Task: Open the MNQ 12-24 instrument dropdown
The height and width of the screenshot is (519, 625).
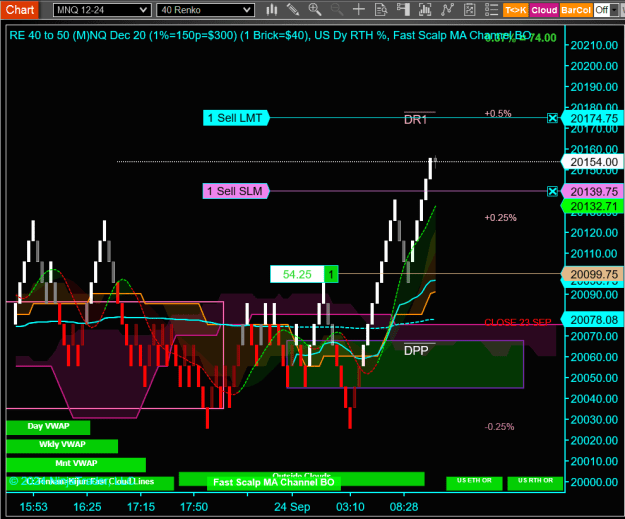Action: (x=102, y=10)
